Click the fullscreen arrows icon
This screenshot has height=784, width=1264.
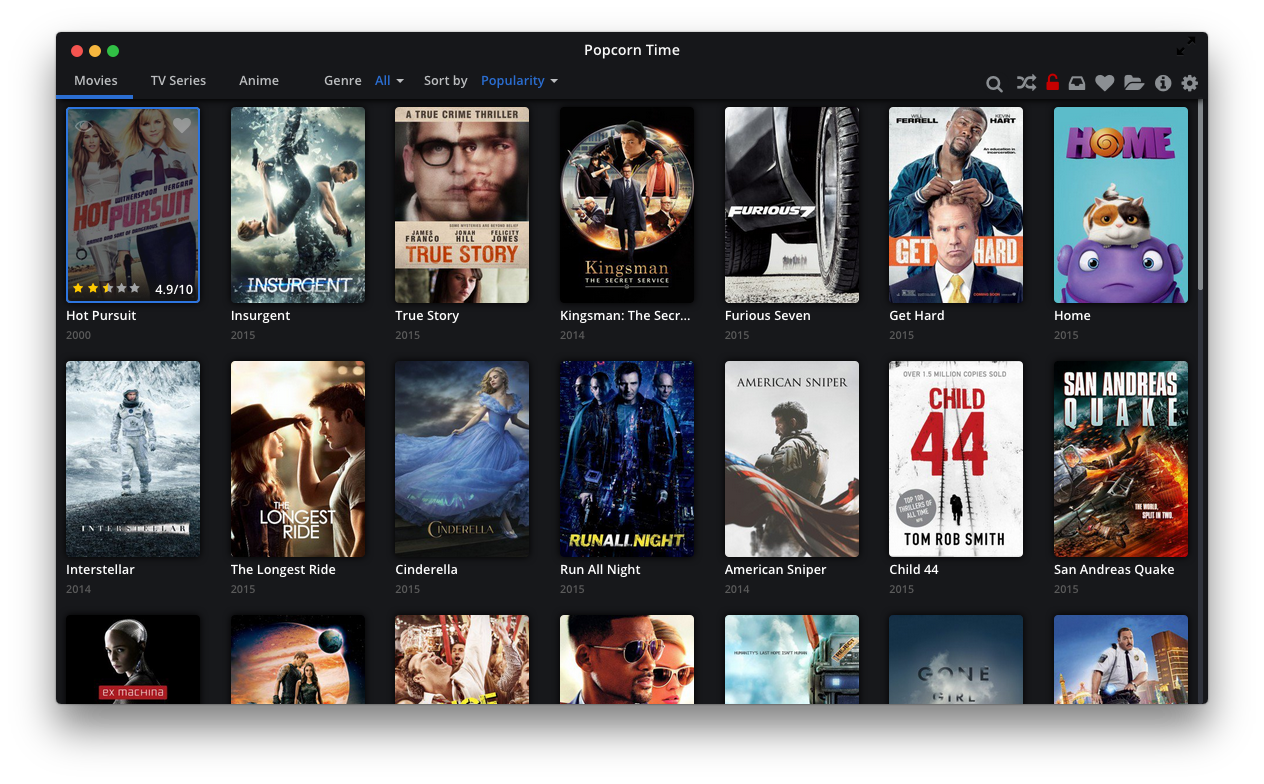click(x=1186, y=46)
